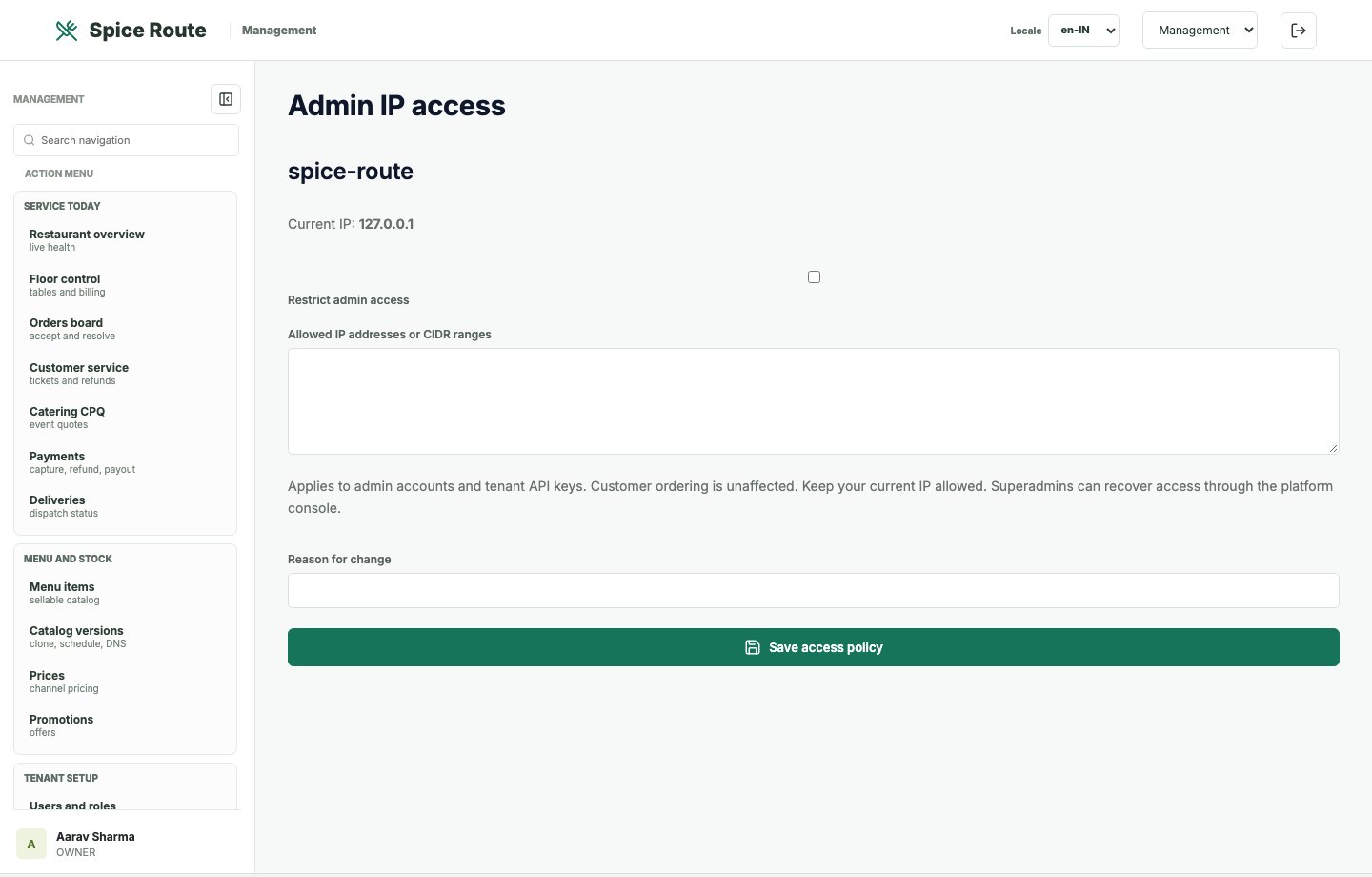Open Deliveries dispatch status
The height and width of the screenshot is (877, 1372).
pos(125,506)
